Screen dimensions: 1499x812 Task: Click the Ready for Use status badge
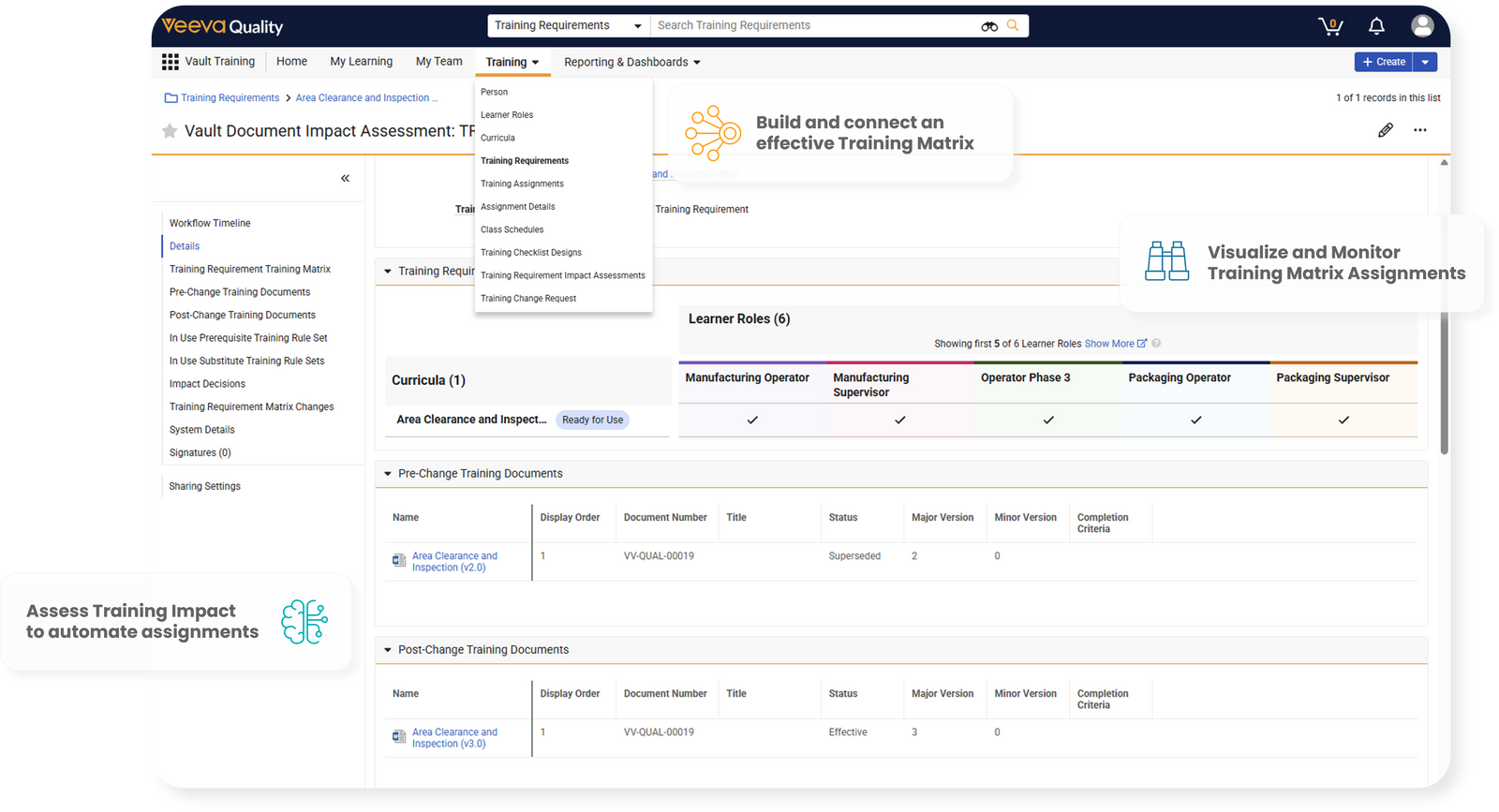coord(592,420)
